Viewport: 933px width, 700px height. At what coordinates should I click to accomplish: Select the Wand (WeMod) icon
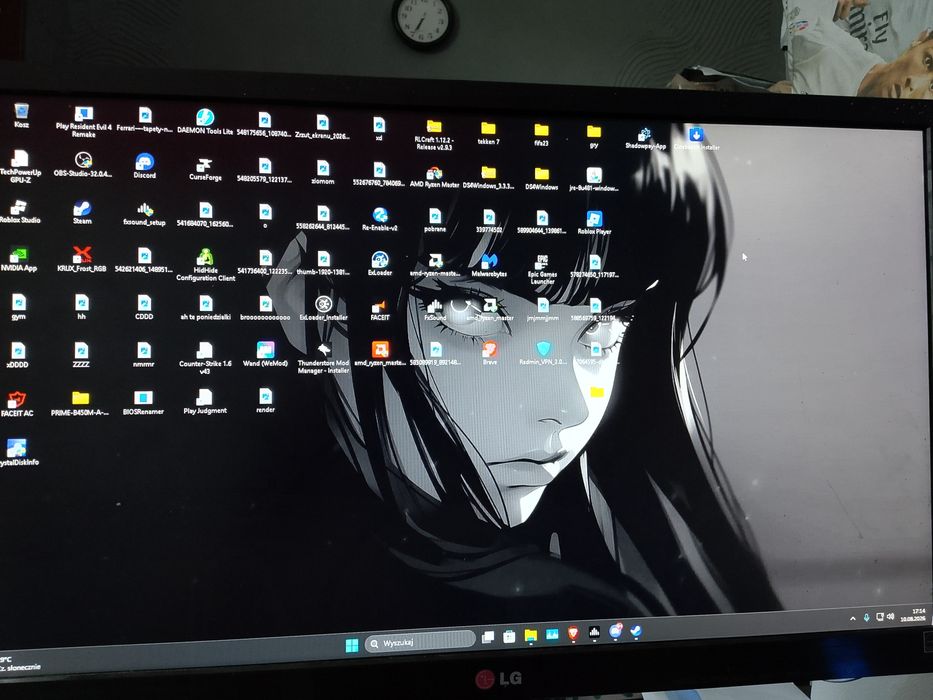(265, 354)
